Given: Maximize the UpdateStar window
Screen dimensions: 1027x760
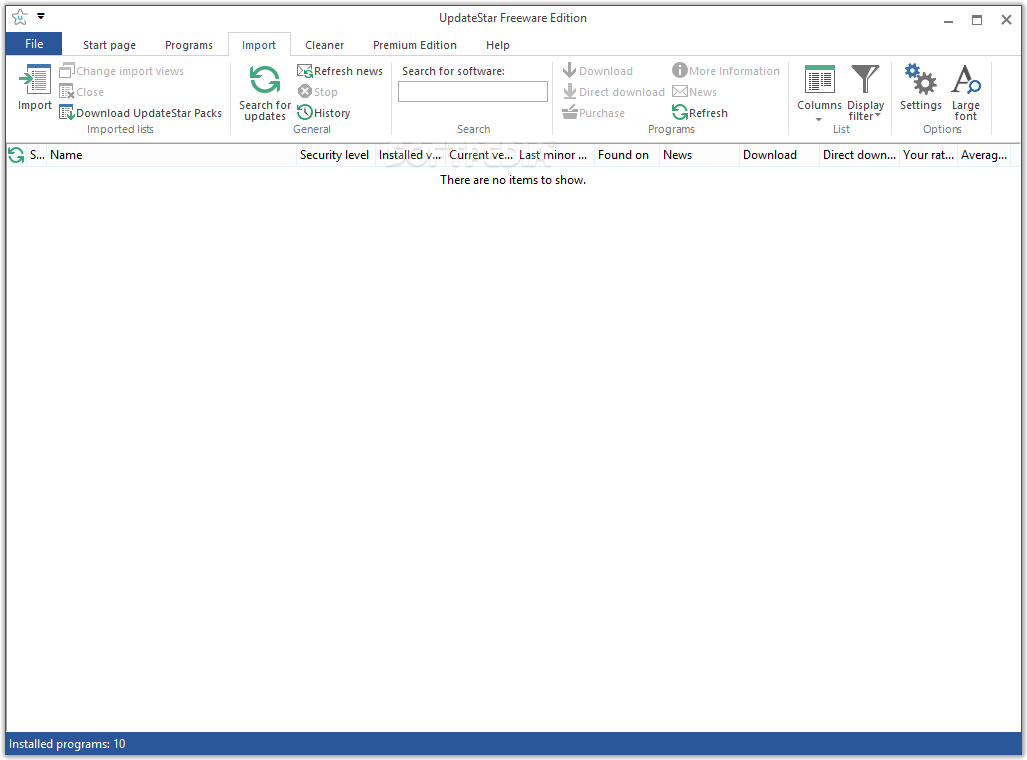Looking at the screenshot, I should point(977,20).
